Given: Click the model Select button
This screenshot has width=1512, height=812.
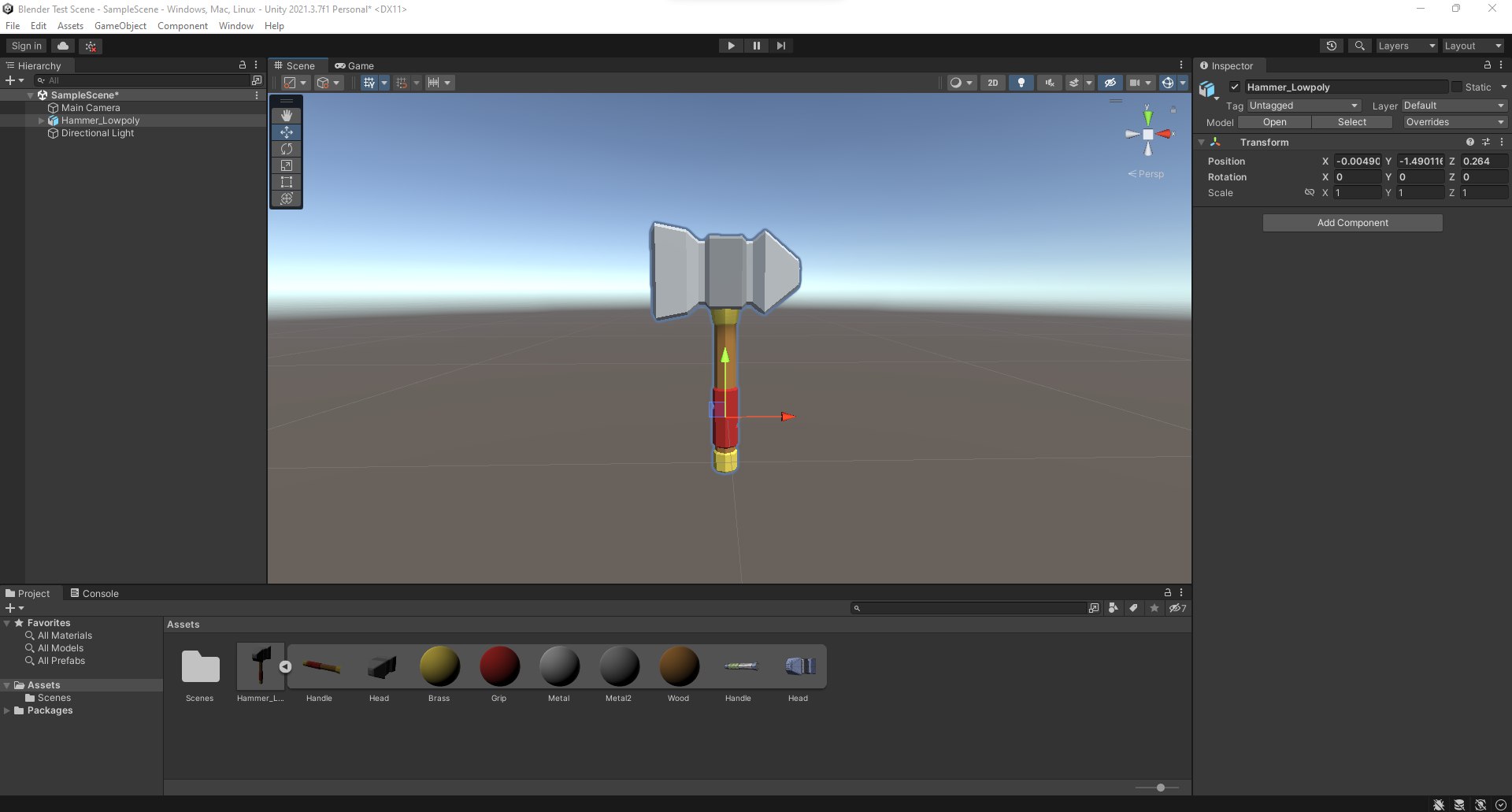Looking at the screenshot, I should (x=1351, y=122).
